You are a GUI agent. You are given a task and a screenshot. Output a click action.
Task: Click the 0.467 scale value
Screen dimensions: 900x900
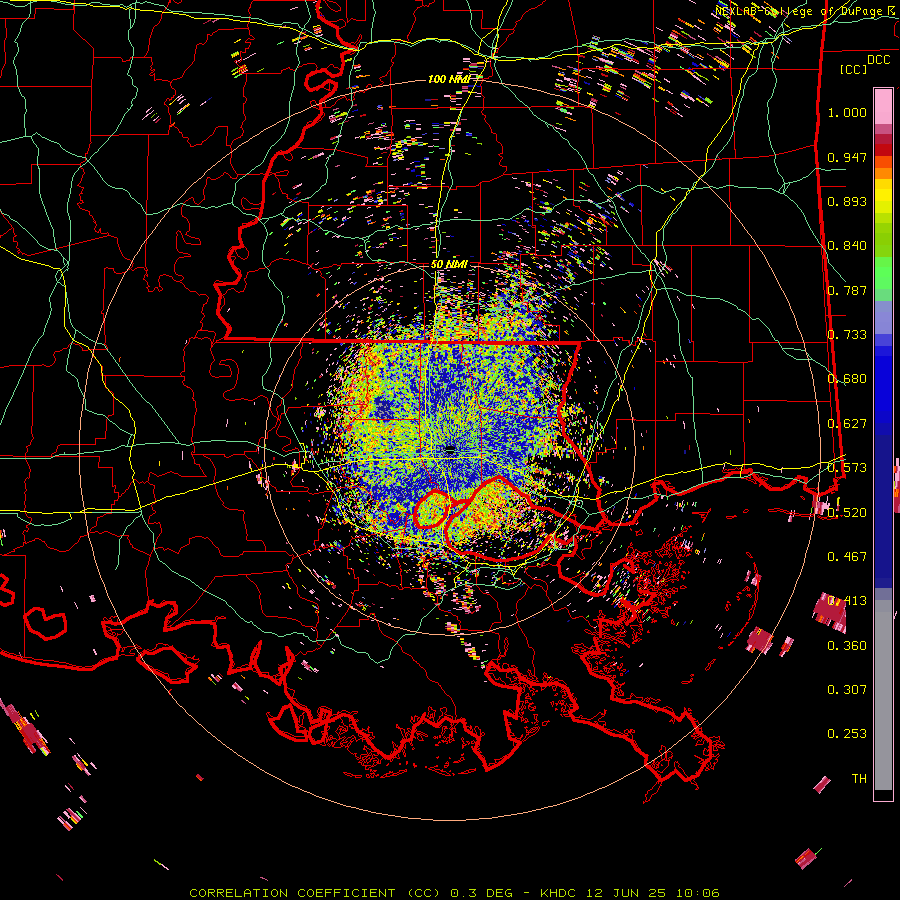point(847,557)
